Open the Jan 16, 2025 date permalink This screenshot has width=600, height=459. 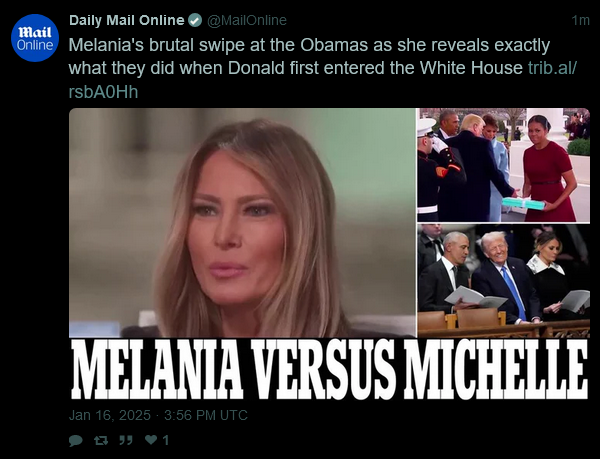coord(110,415)
